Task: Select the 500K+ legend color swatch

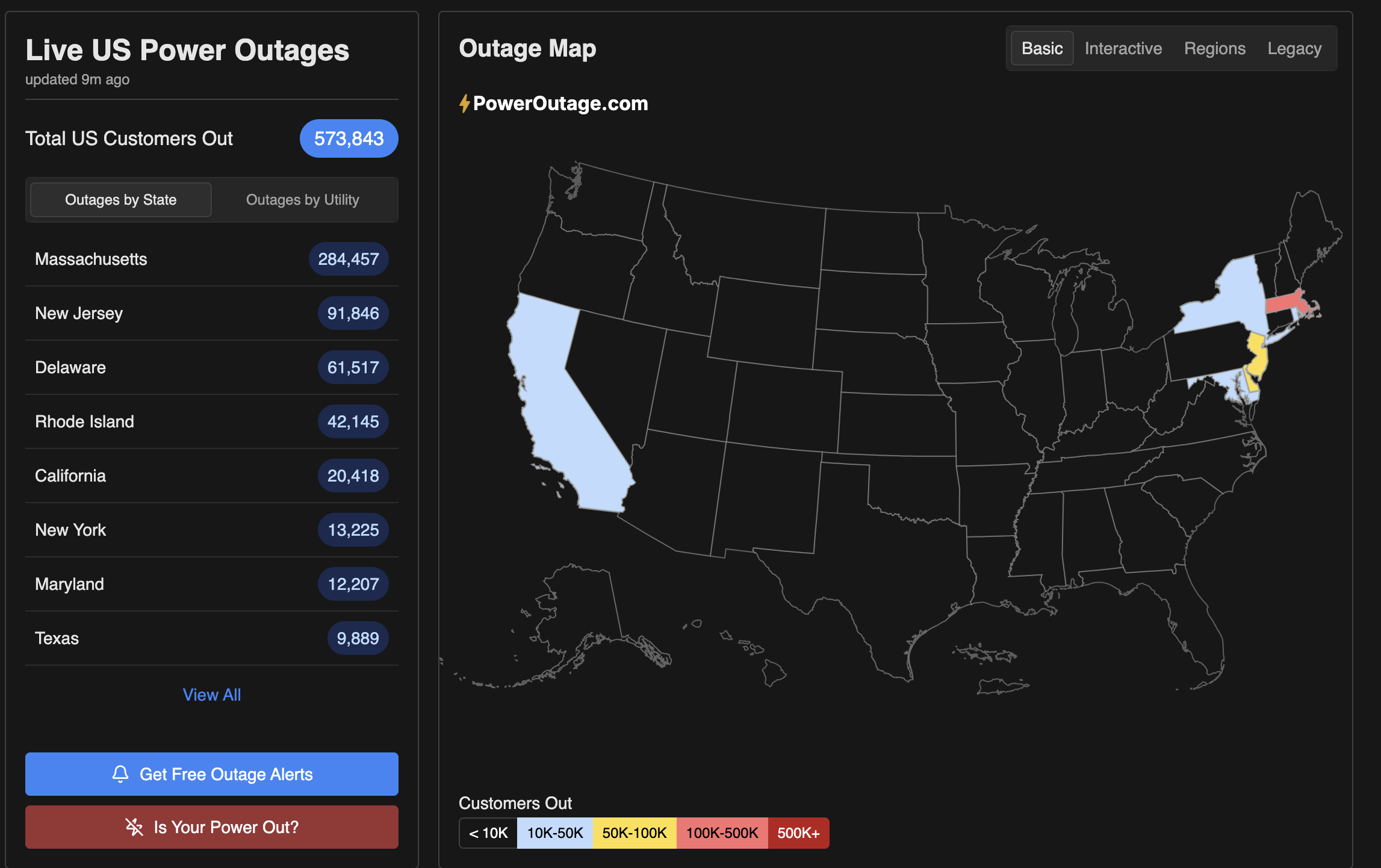Action: pos(798,833)
